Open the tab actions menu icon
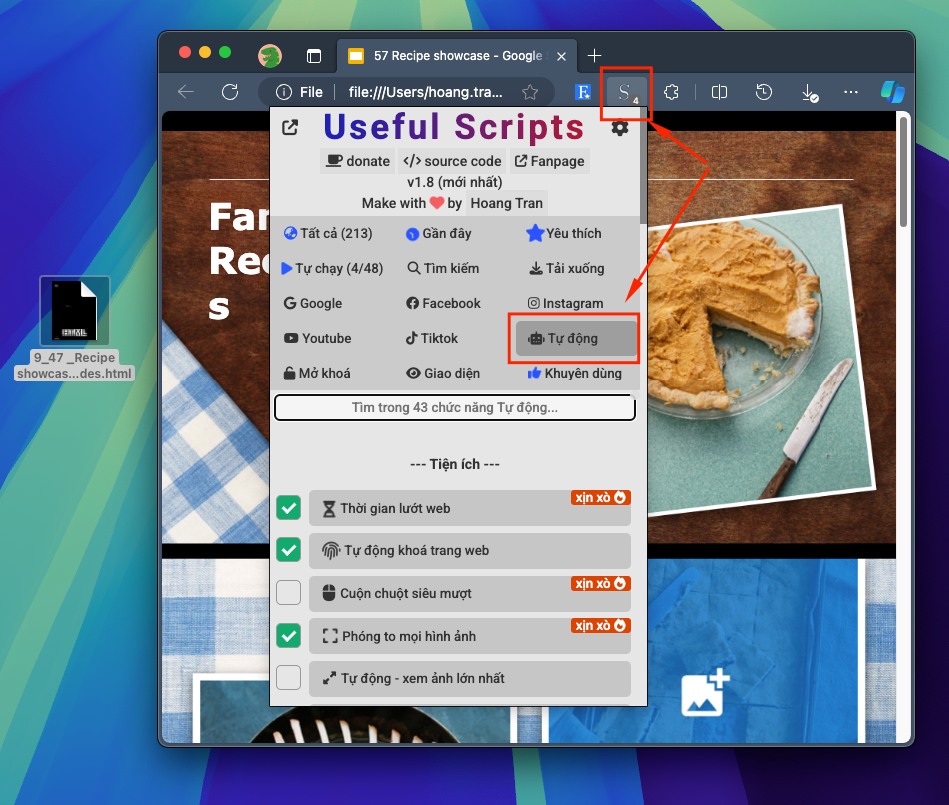The height and width of the screenshot is (805, 949). pos(314,56)
